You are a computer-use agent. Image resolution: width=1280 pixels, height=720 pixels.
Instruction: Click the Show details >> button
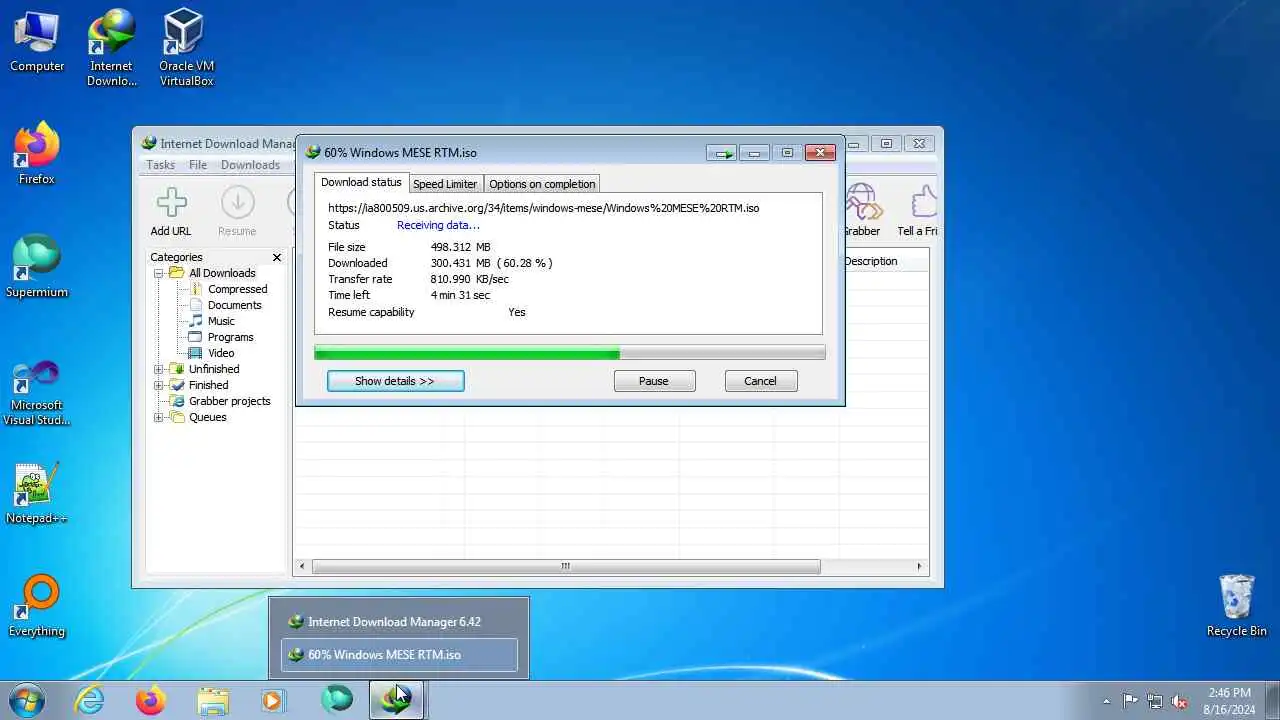395,381
